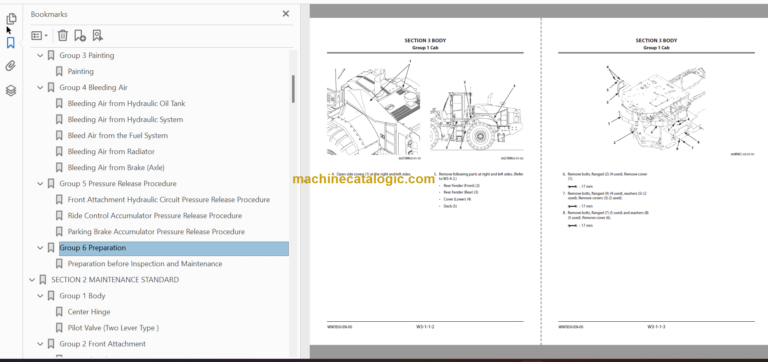Open Preparation before Inspection and Maintenance bookmark
Screen dimensions: 768x362
(x=145, y=264)
